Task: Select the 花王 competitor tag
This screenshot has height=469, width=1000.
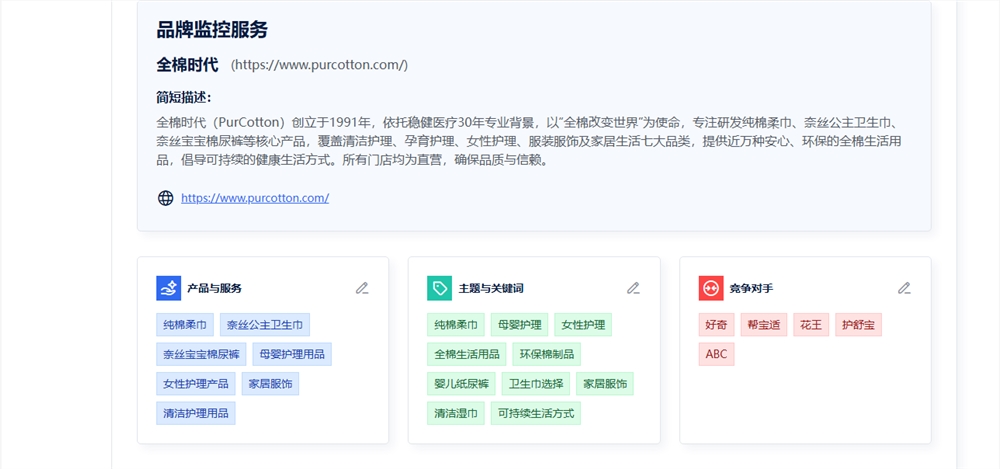Action: click(811, 325)
